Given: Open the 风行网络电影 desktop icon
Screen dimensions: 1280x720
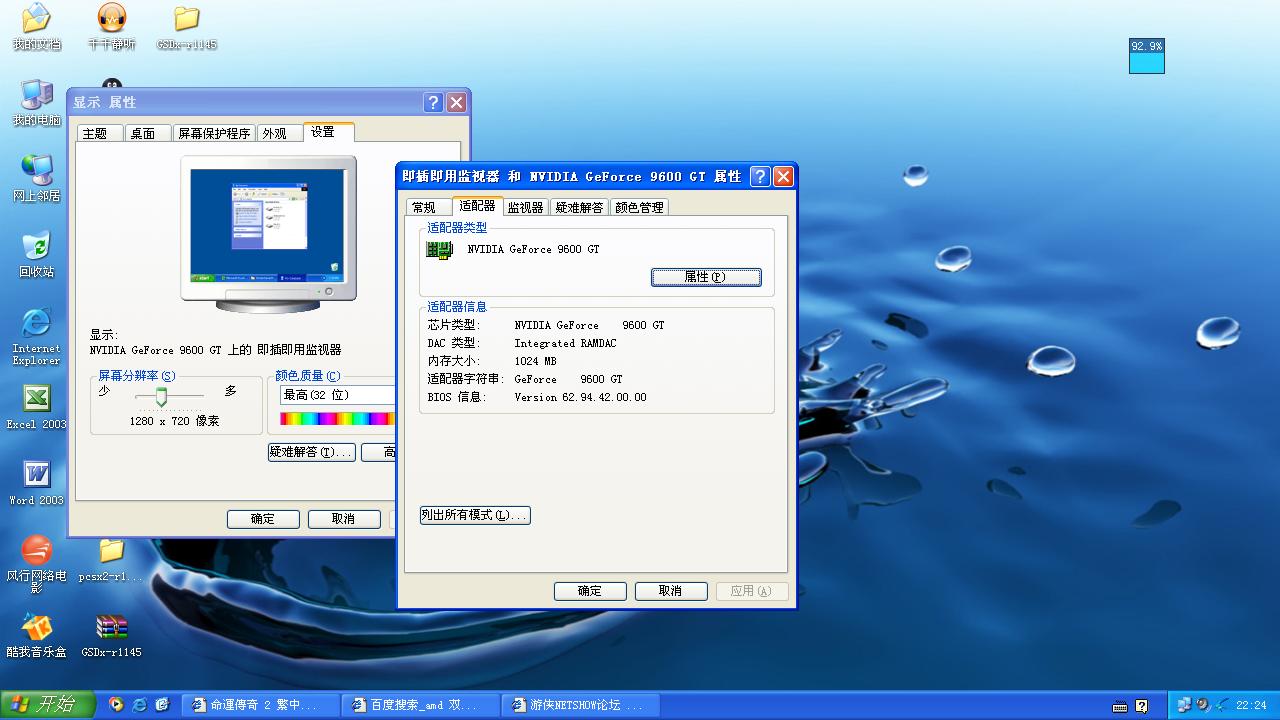Looking at the screenshot, I should click(x=36, y=564).
